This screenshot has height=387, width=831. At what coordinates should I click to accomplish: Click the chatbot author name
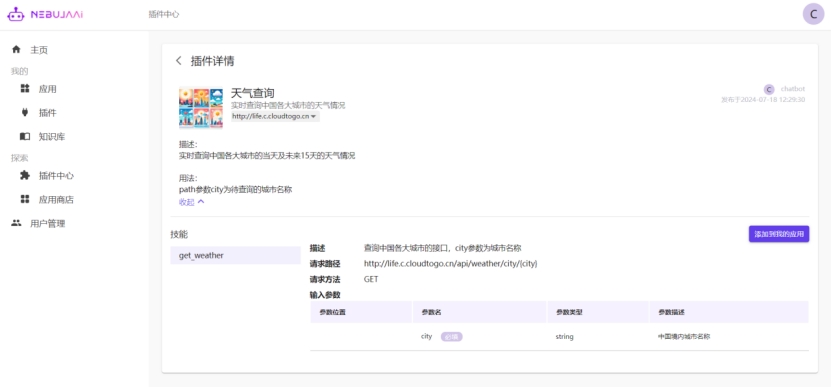point(792,89)
